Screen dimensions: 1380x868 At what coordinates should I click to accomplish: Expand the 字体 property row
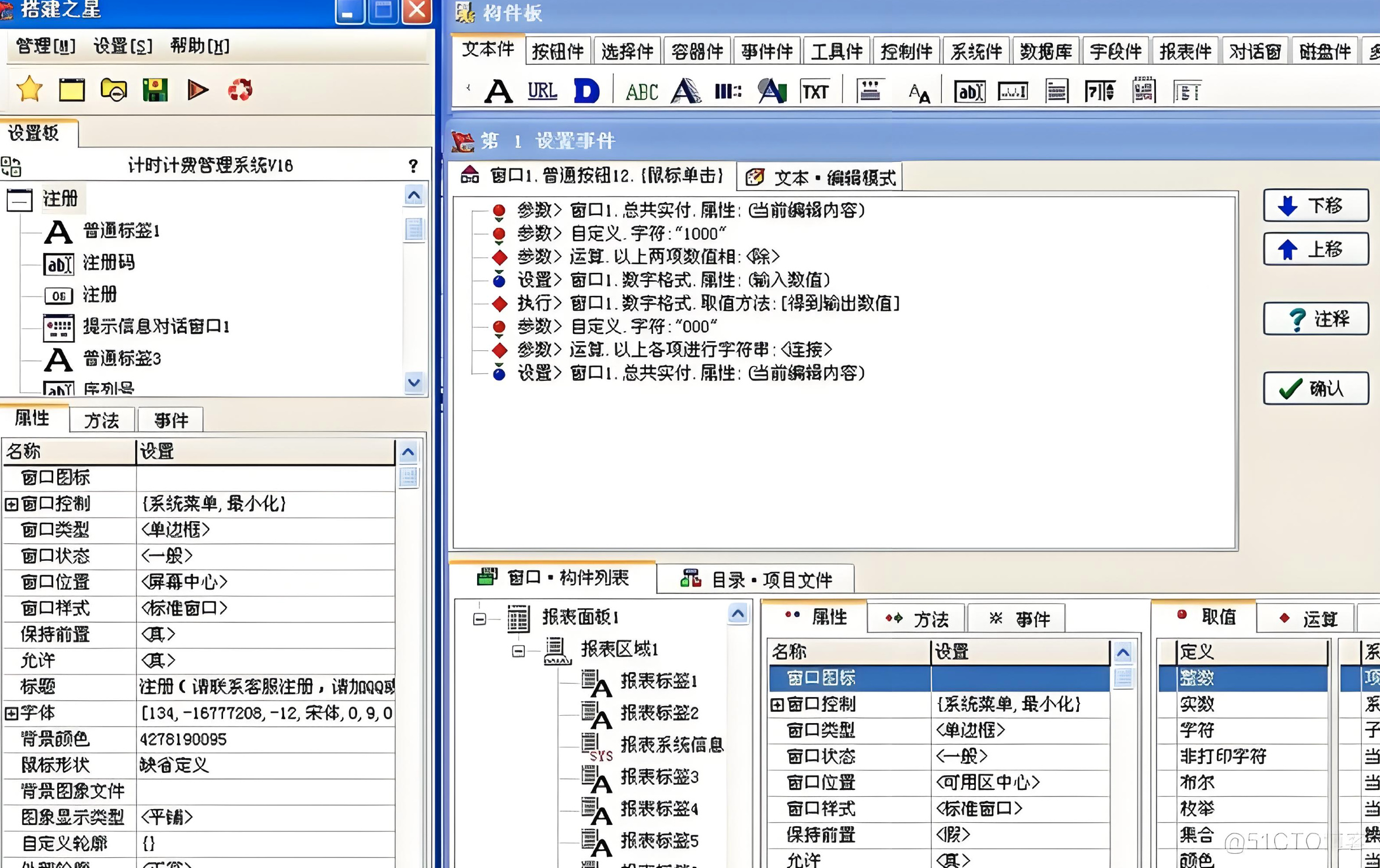pyautogui.click(x=11, y=714)
